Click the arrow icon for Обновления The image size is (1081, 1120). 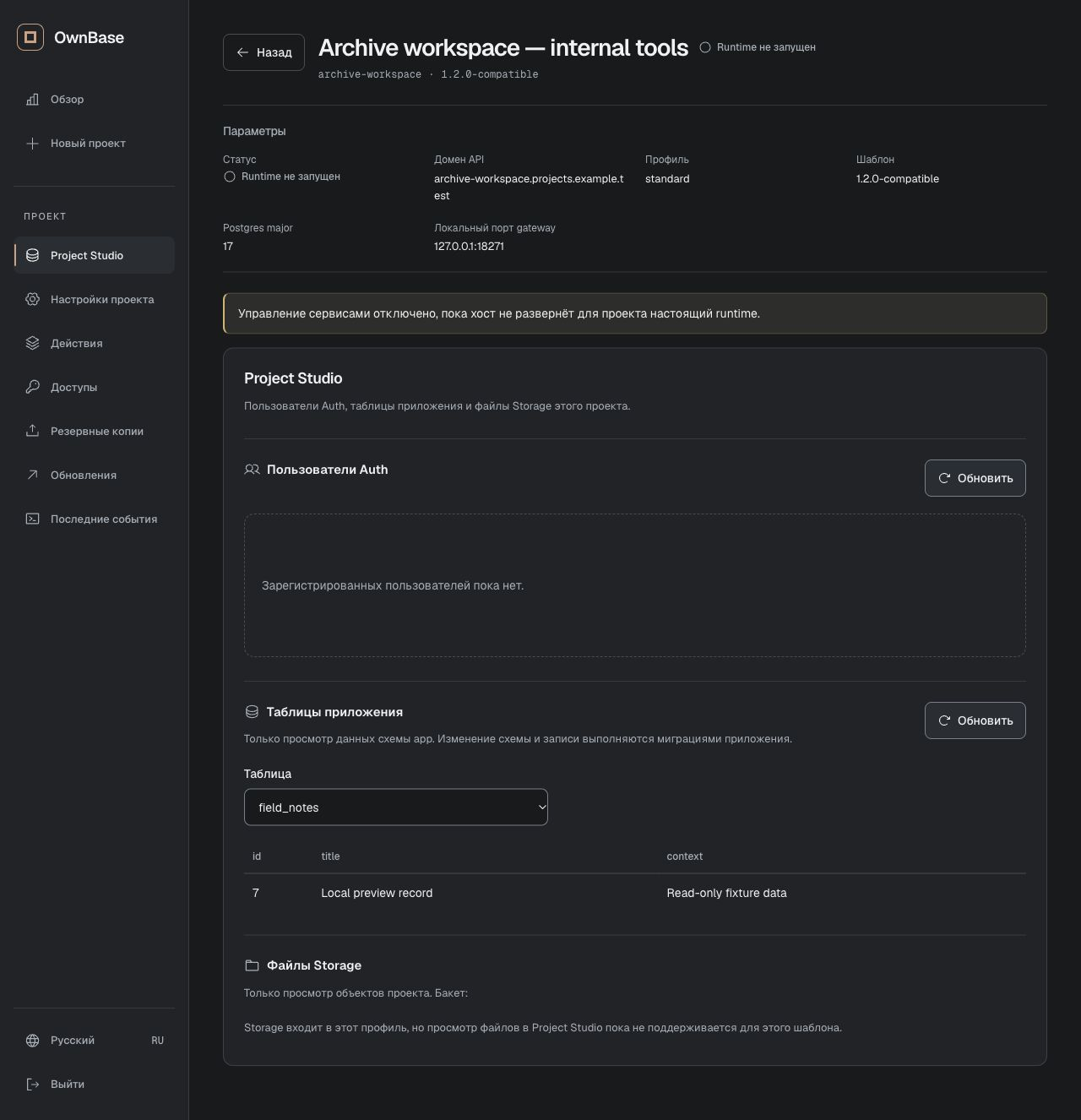pyautogui.click(x=32, y=475)
